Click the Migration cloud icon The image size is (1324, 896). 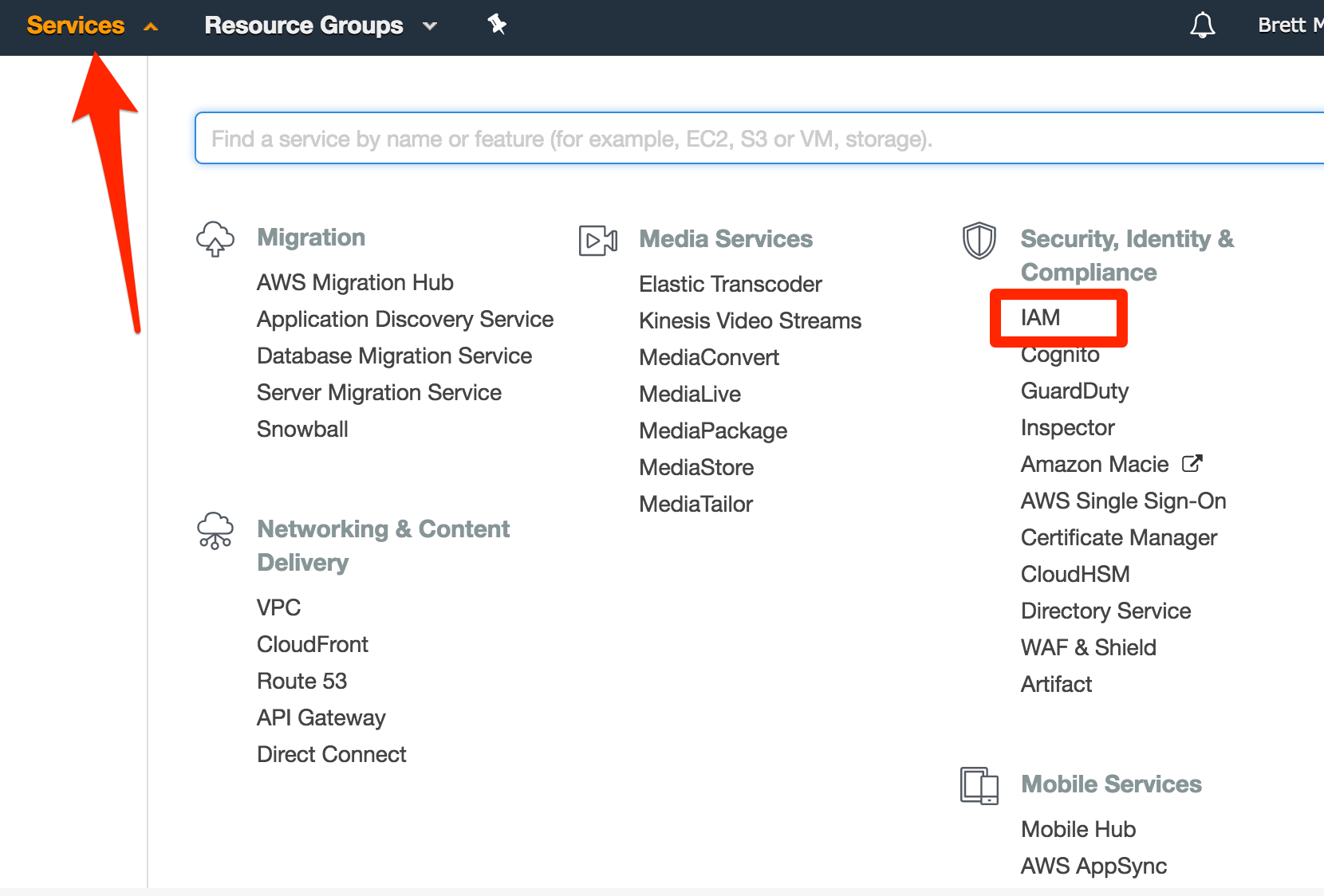215,239
